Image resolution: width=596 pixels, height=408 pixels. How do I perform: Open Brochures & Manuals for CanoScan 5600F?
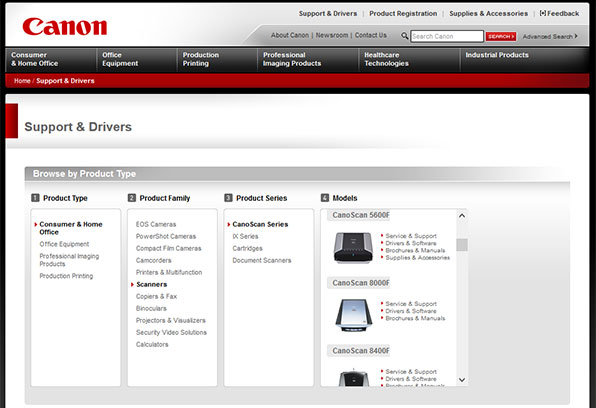415,251
